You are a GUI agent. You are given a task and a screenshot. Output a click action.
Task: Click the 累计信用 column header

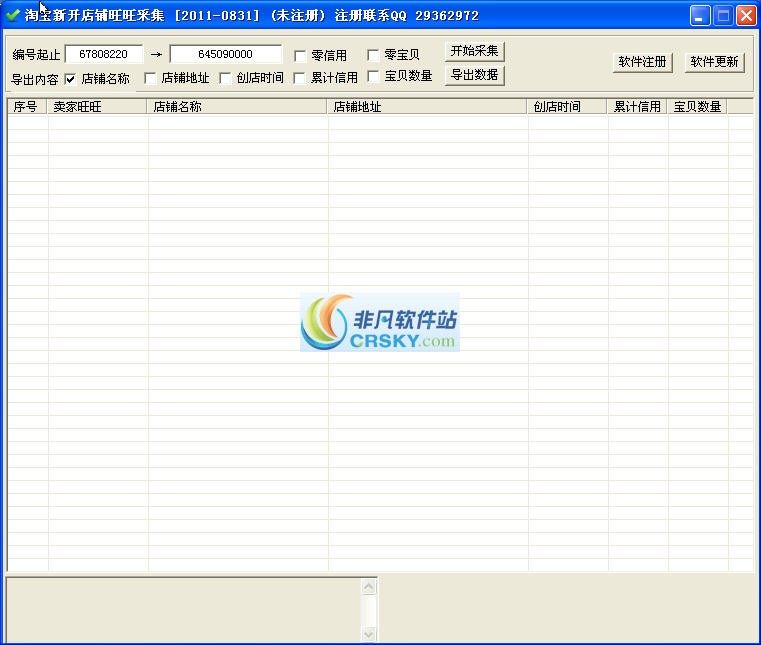(637, 107)
